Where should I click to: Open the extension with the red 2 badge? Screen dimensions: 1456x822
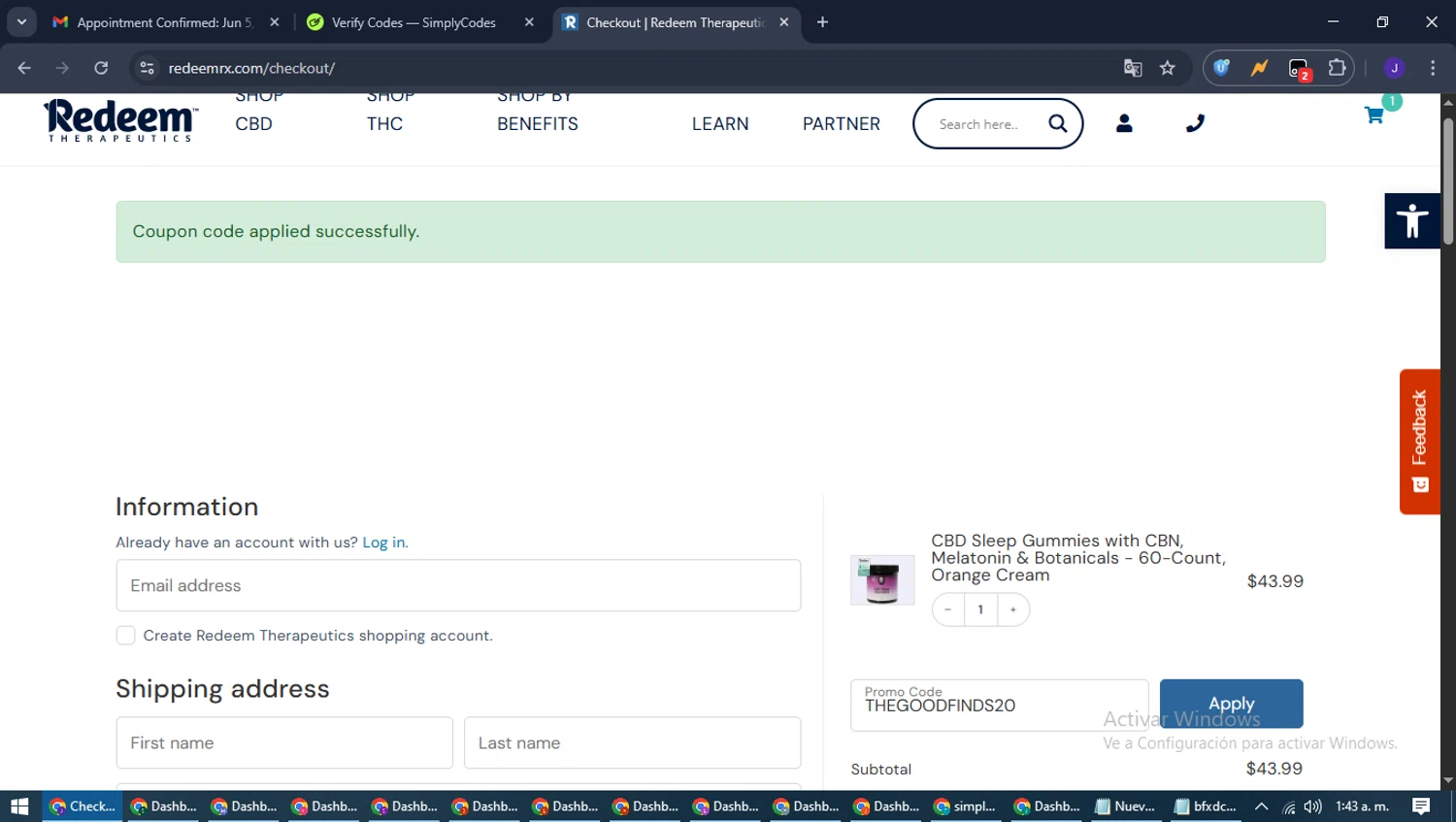click(x=1299, y=69)
